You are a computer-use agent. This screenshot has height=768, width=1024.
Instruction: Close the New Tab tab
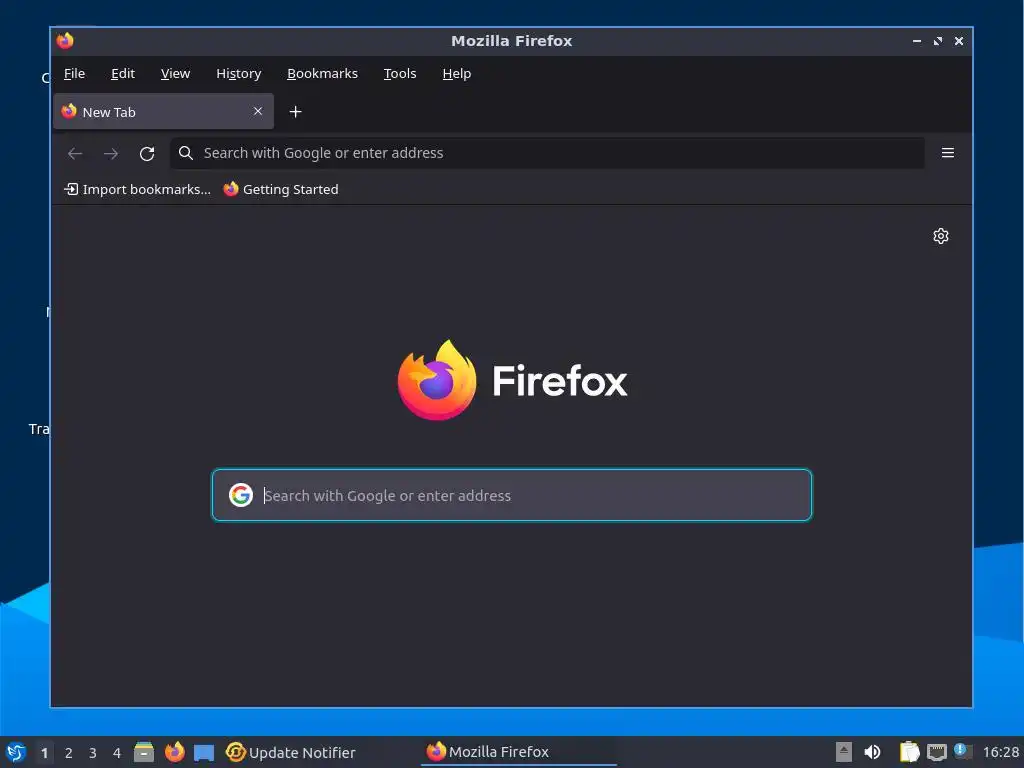tap(258, 111)
